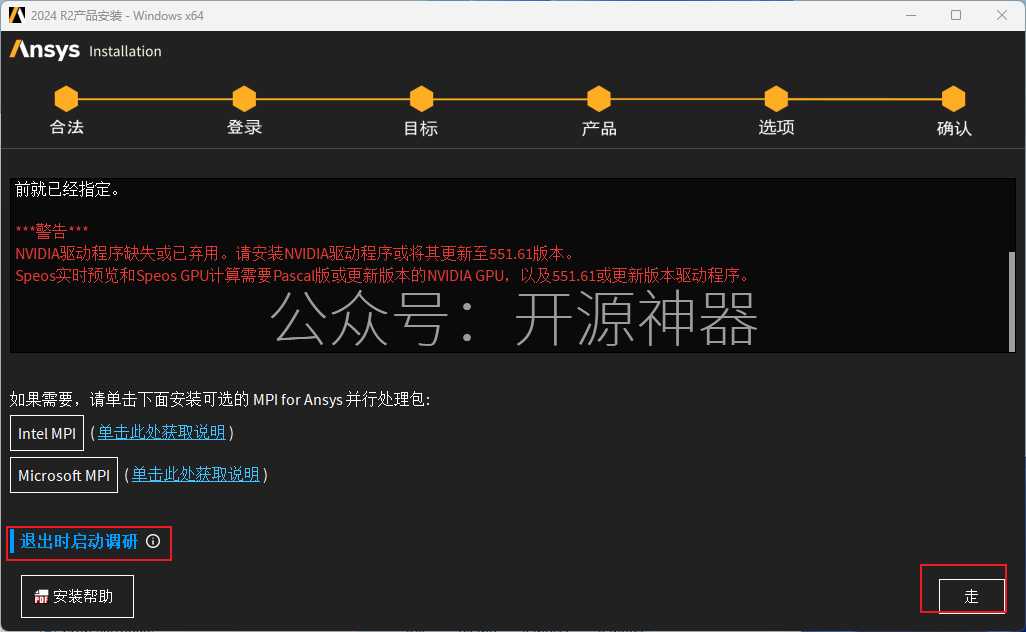1026x632 pixels.
Task: Click the info icon next to 退出时启动调研
Action: (x=153, y=541)
